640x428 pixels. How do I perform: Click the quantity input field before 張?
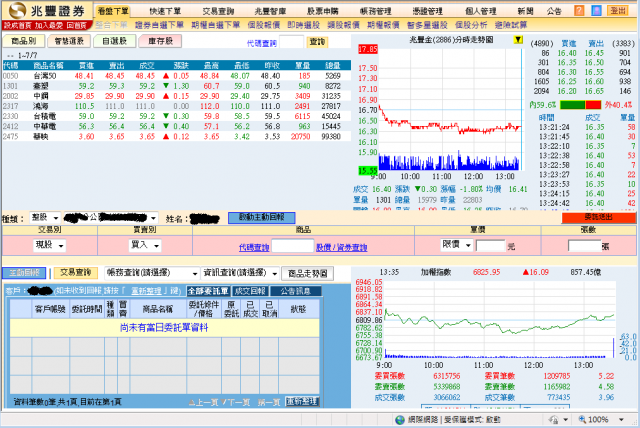click(x=584, y=246)
